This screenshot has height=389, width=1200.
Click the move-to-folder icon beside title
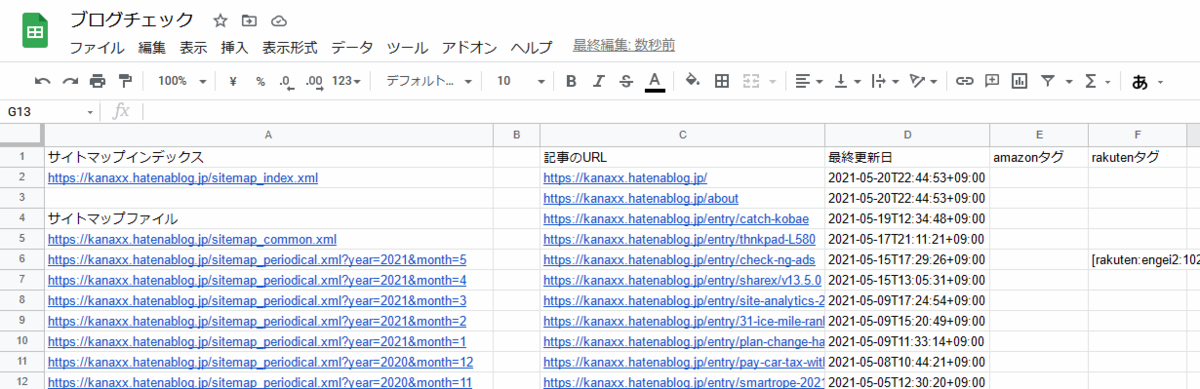click(249, 20)
